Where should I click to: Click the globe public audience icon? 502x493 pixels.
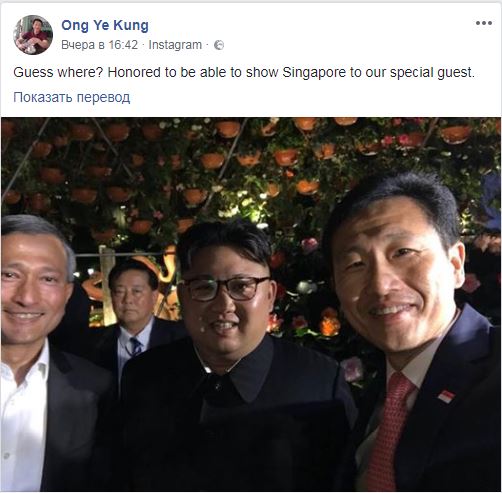coord(219,45)
